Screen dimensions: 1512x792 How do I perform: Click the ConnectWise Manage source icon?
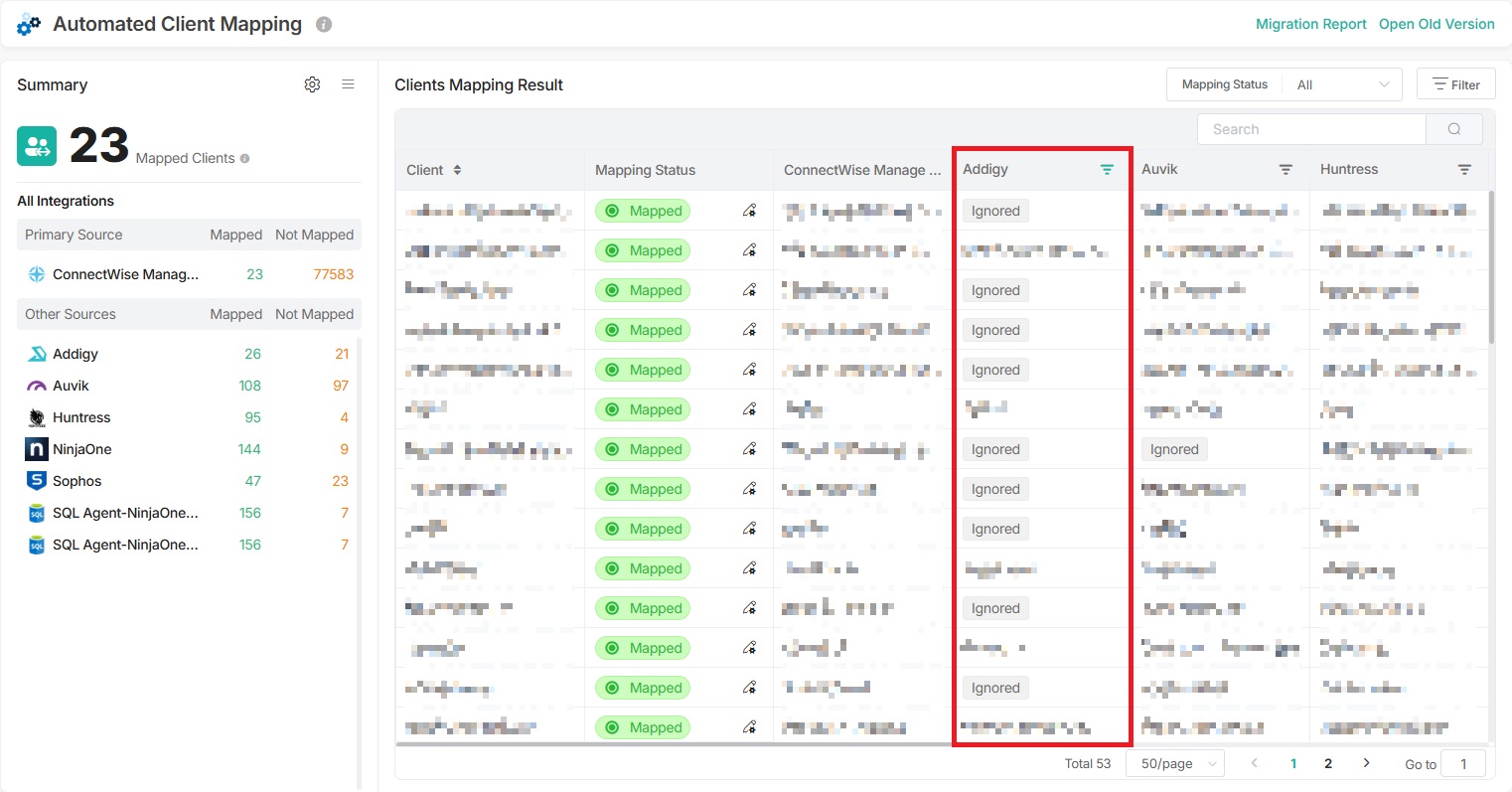(x=37, y=274)
